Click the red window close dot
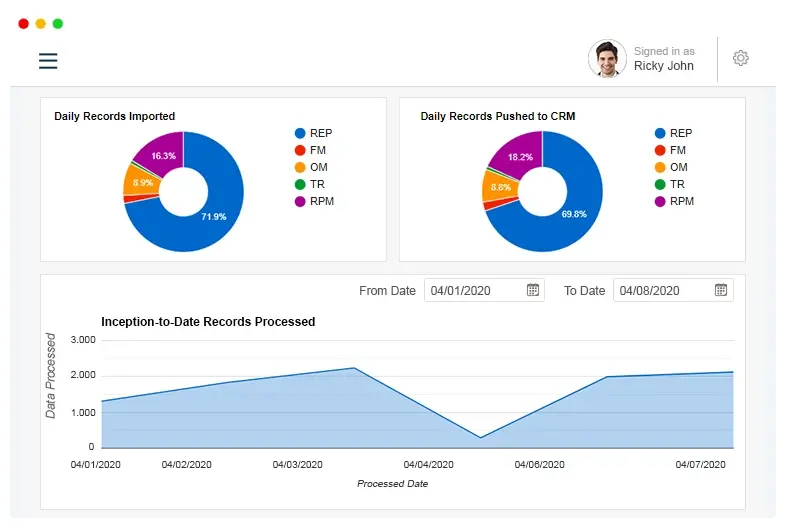The image size is (786, 528). [x=24, y=23]
